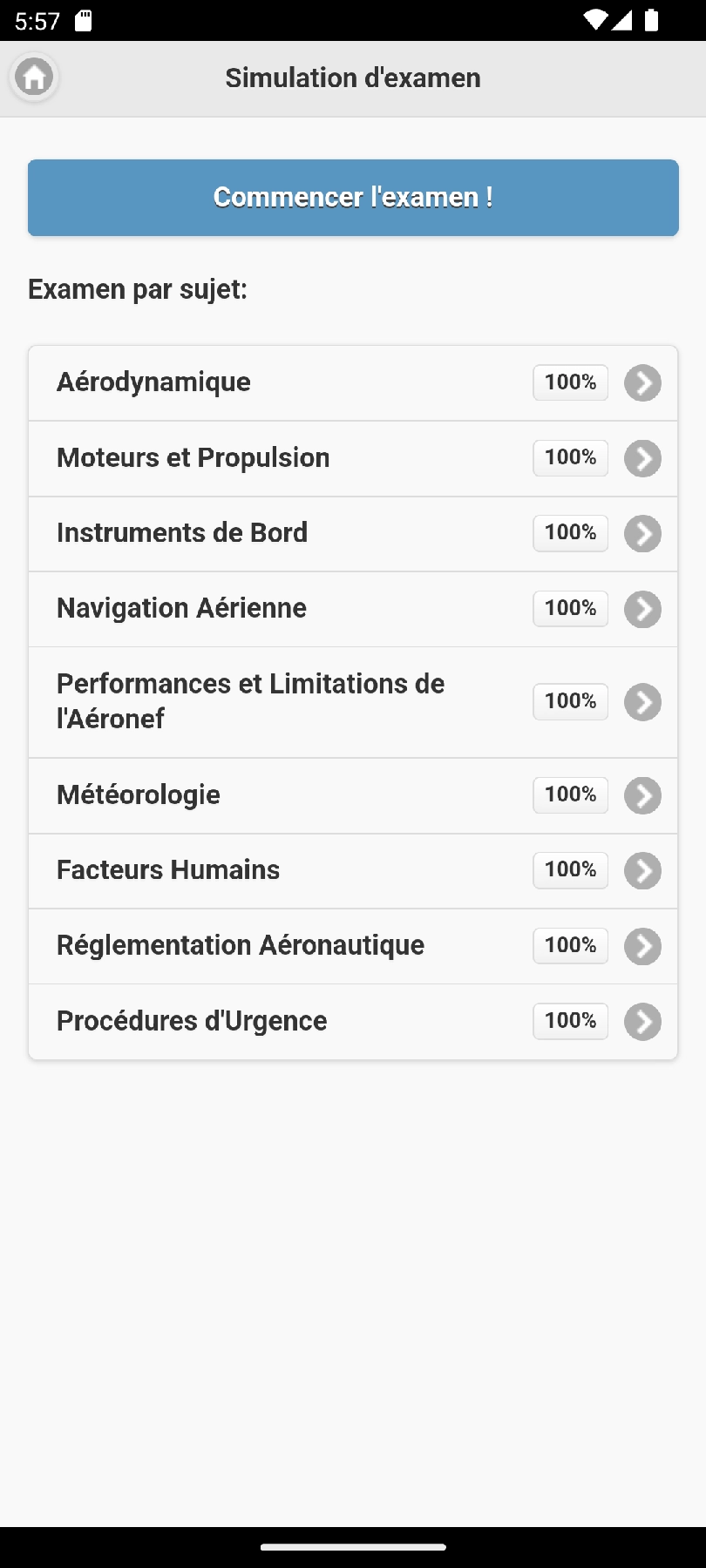
Task: Tap the arrow icon beside Météorologie
Action: [642, 795]
